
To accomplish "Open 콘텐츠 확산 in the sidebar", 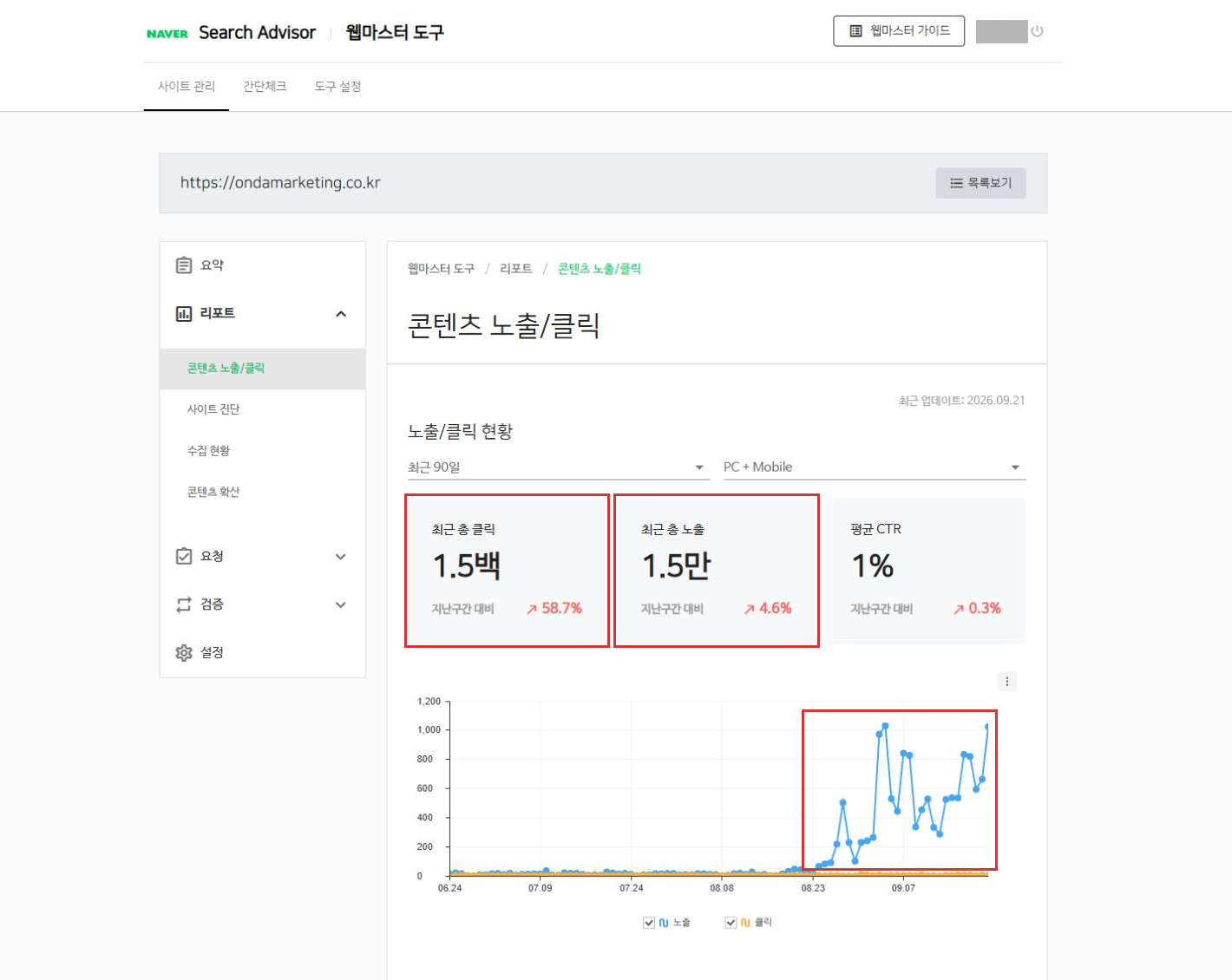I will click(x=263, y=492).
